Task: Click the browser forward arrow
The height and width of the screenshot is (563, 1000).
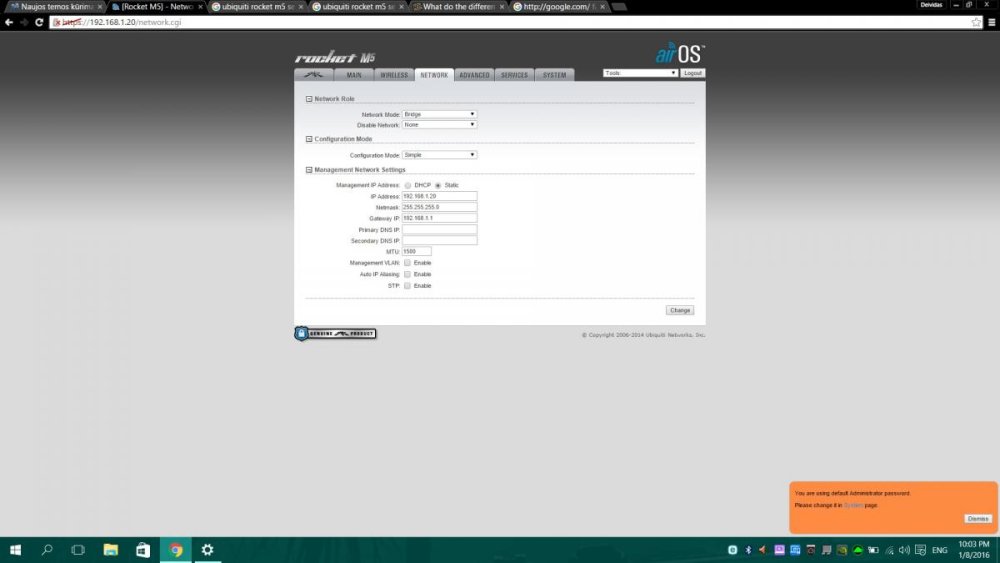Action: click(24, 22)
